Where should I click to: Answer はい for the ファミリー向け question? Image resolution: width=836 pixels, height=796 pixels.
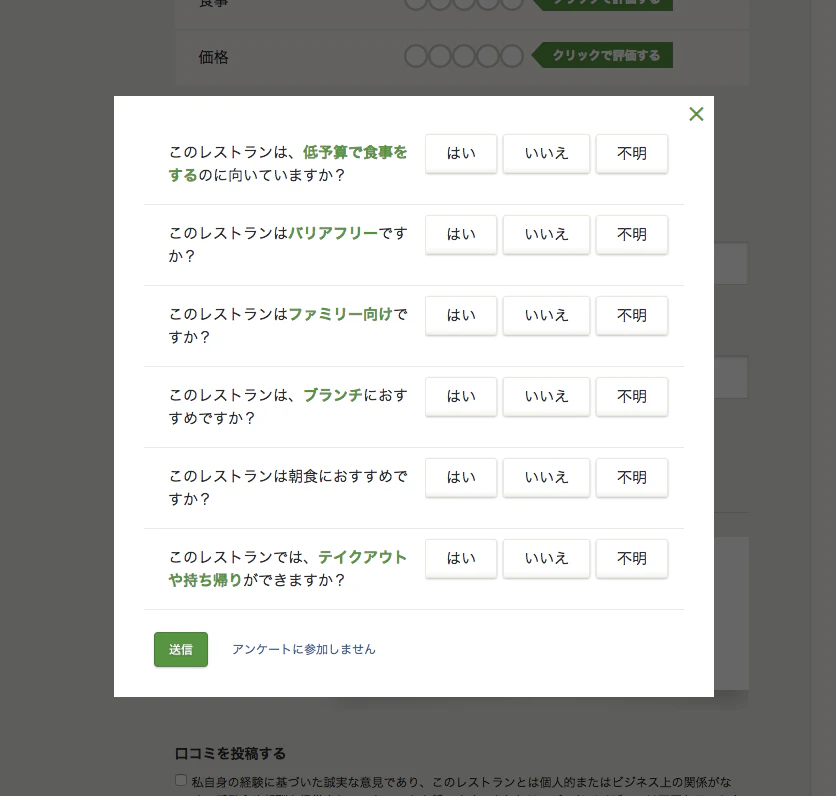pos(461,316)
